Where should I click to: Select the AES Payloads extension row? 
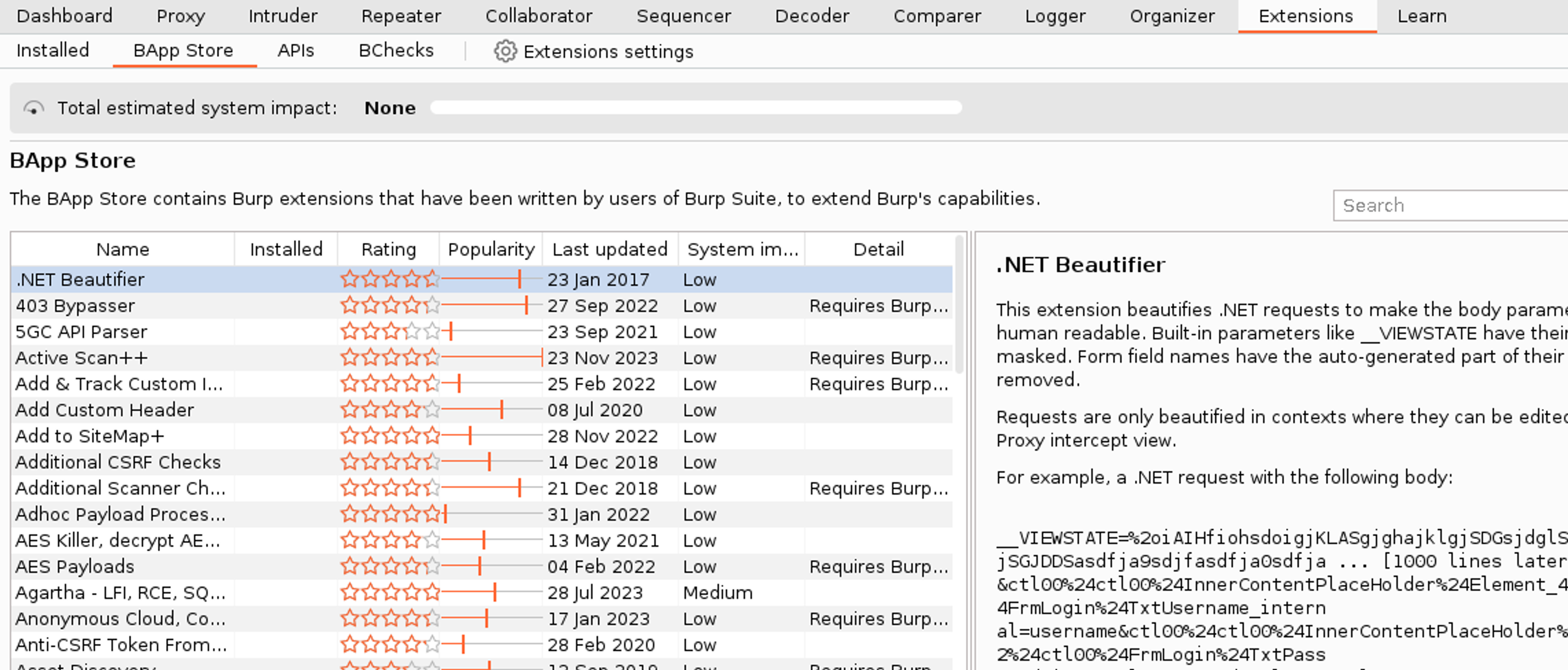click(75, 566)
